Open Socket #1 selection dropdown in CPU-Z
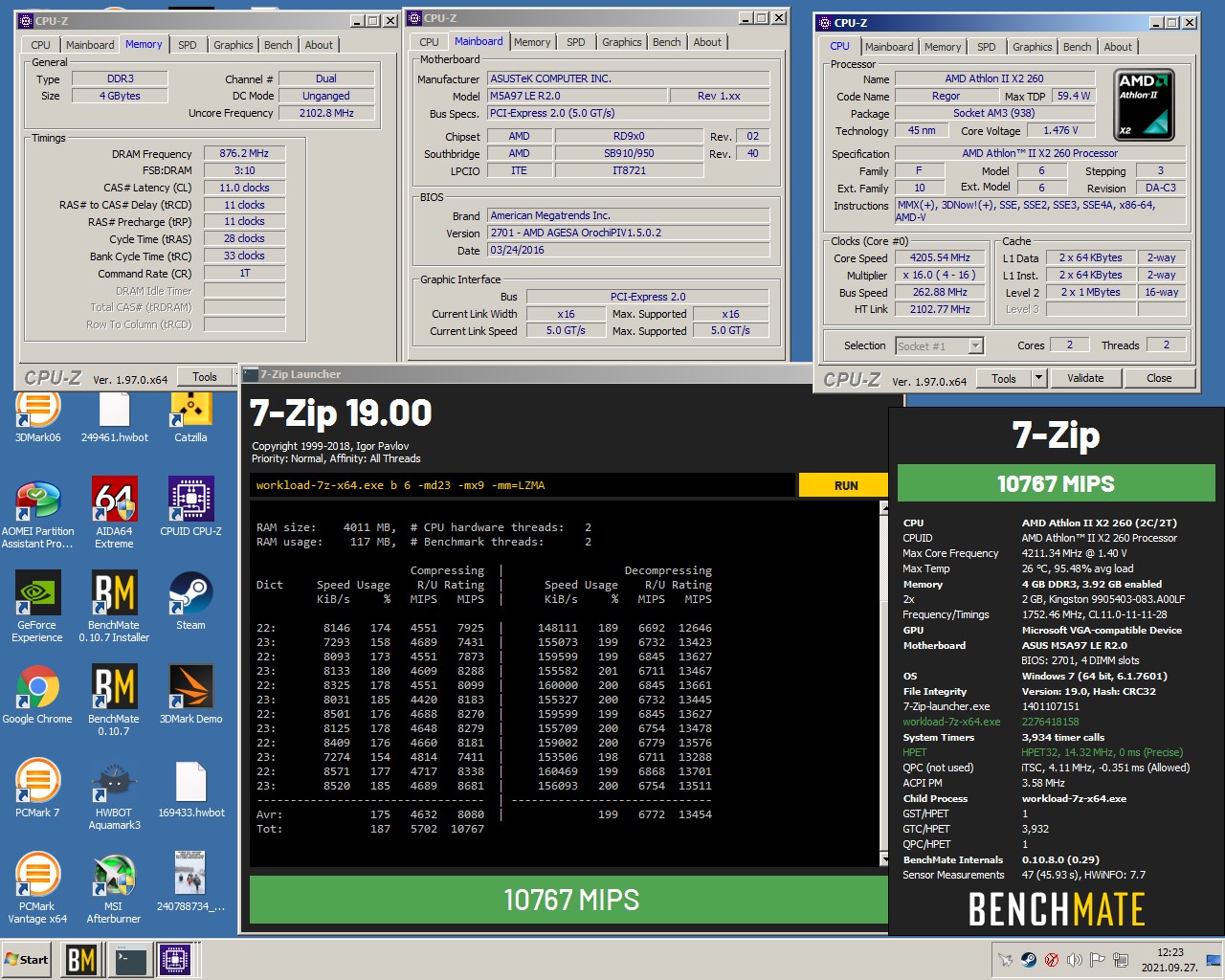Viewport: 1225px width, 980px height. (x=939, y=346)
